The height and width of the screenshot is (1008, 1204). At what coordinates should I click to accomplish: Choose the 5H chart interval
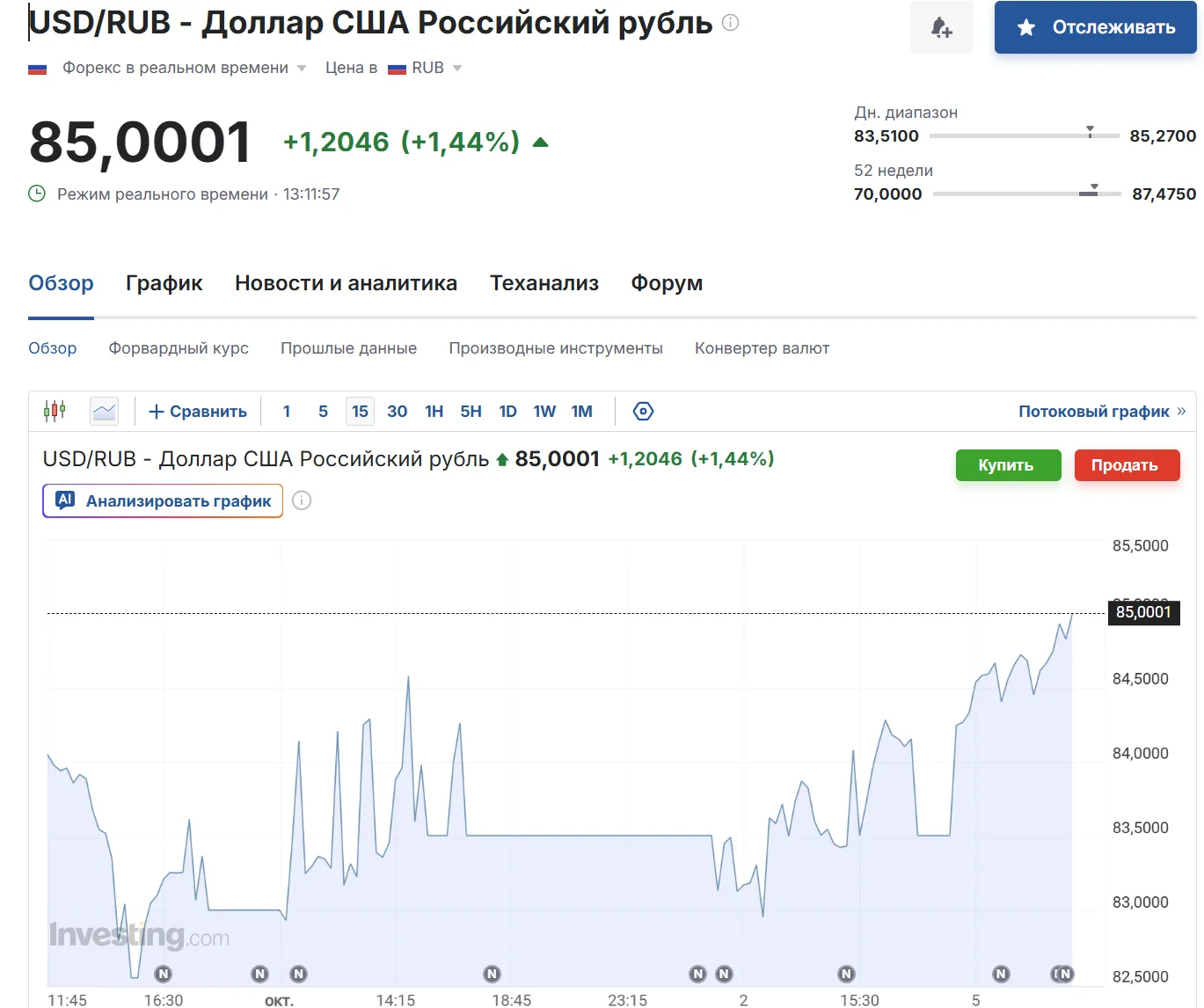click(x=471, y=412)
